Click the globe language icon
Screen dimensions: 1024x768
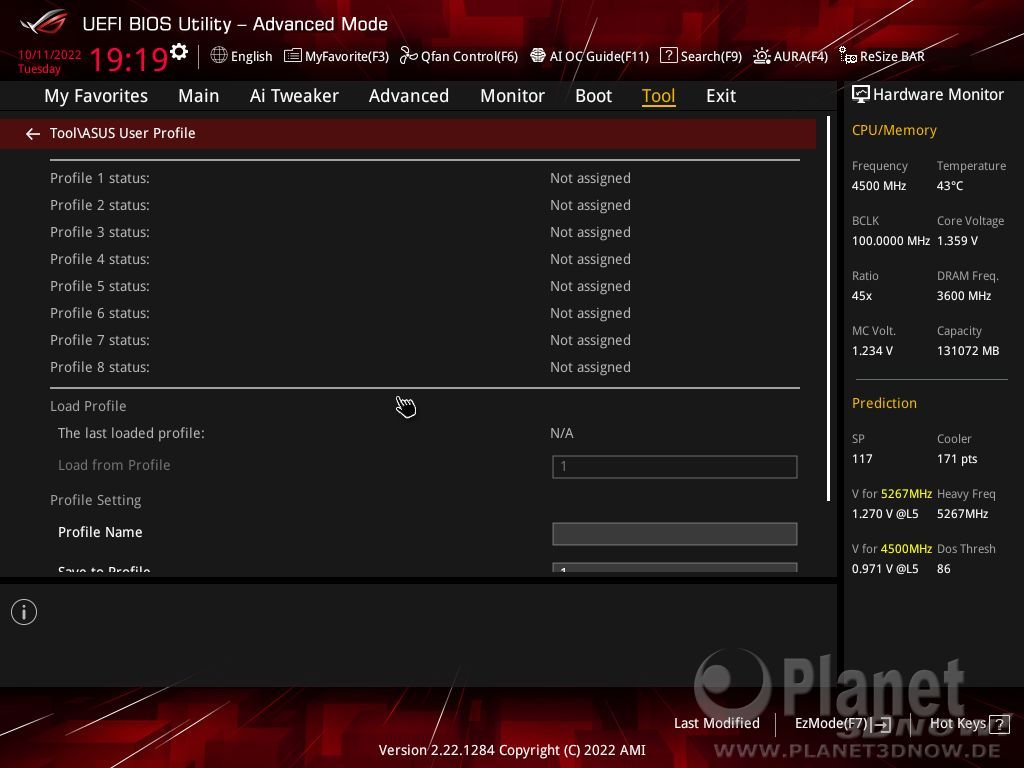tap(219, 56)
